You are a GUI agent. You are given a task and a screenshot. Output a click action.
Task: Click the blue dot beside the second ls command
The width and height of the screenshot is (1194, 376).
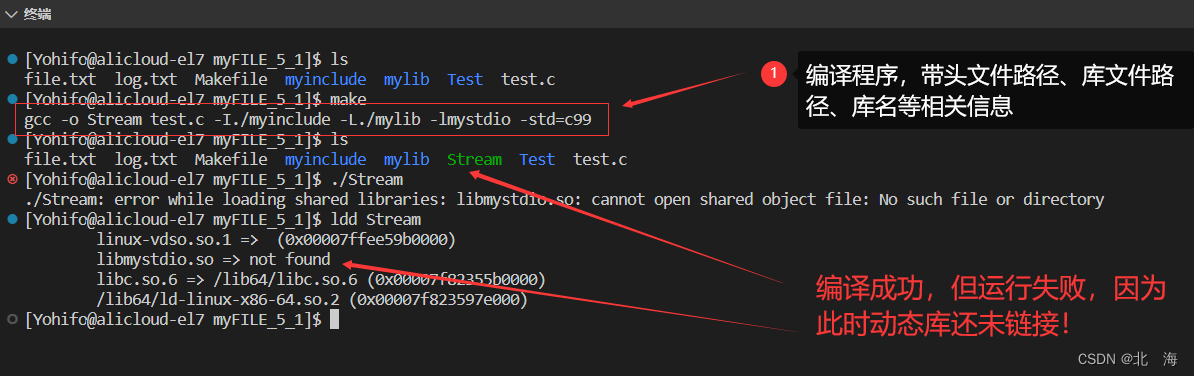point(11,139)
